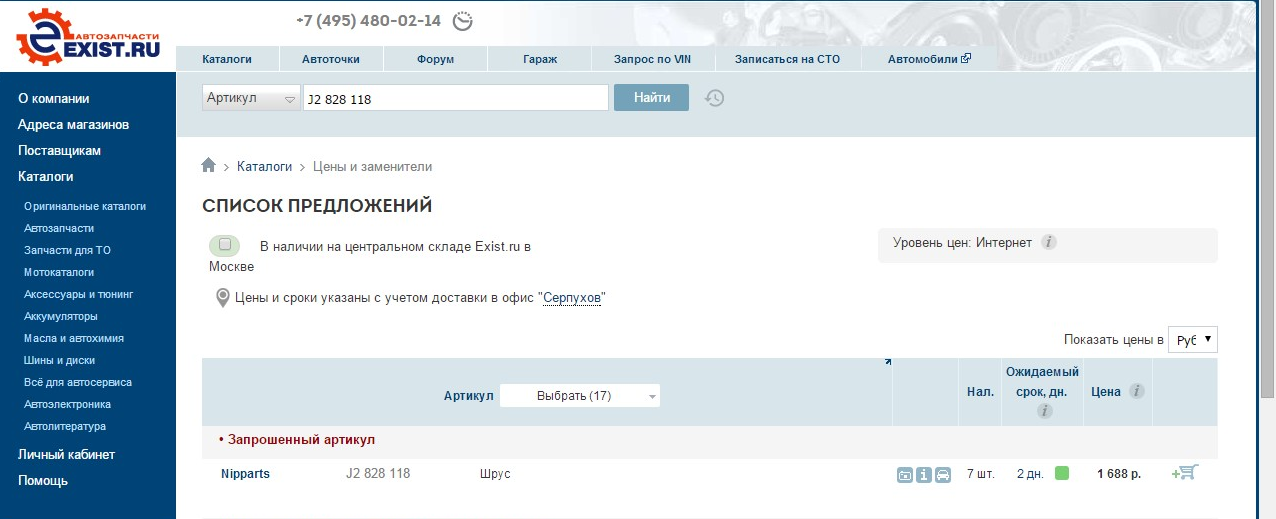Open the Гараж menu item
Viewport: 1276px width, 519px height.
coord(540,59)
